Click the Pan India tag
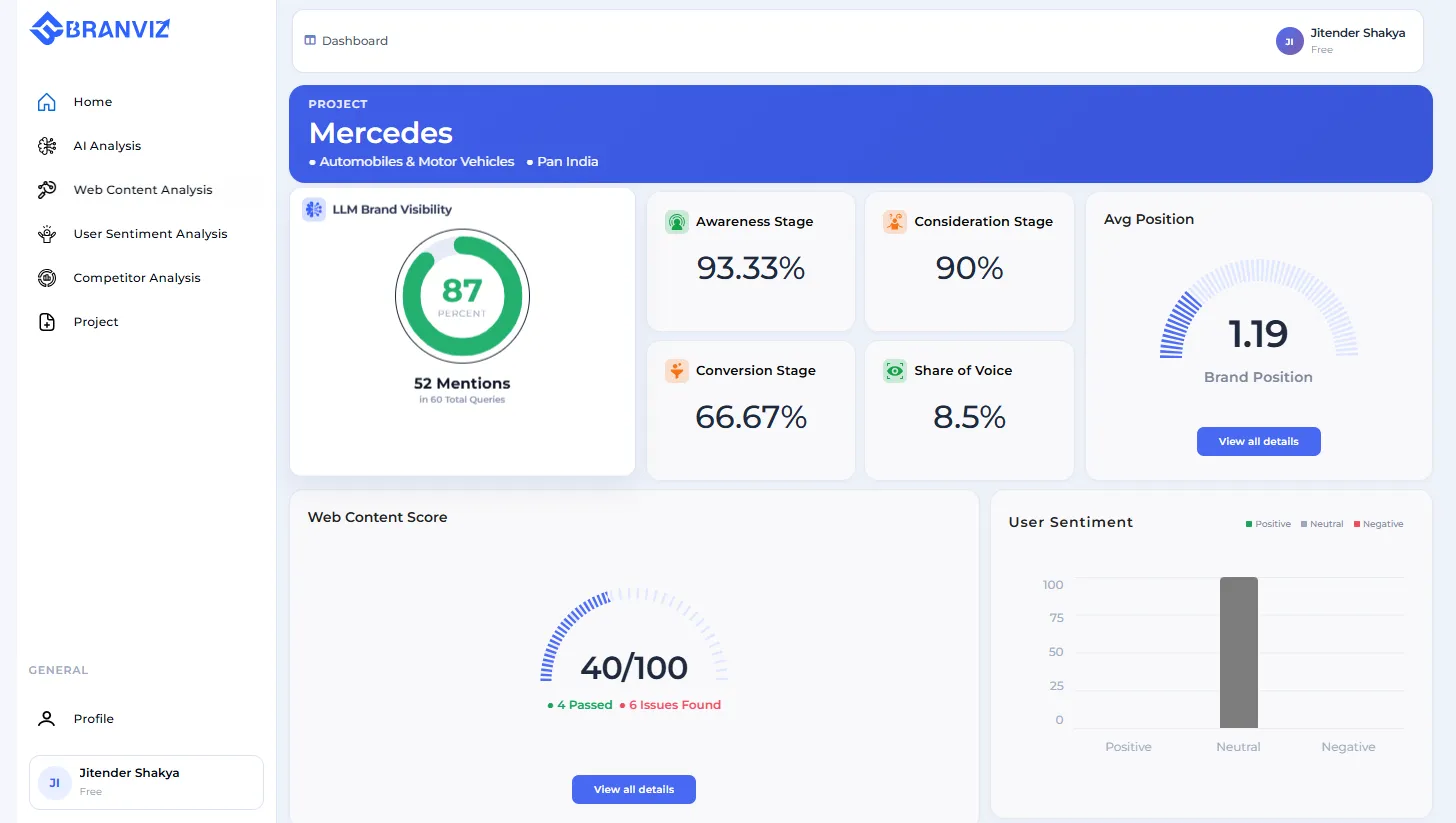Image resolution: width=1456 pixels, height=823 pixels. pos(568,161)
